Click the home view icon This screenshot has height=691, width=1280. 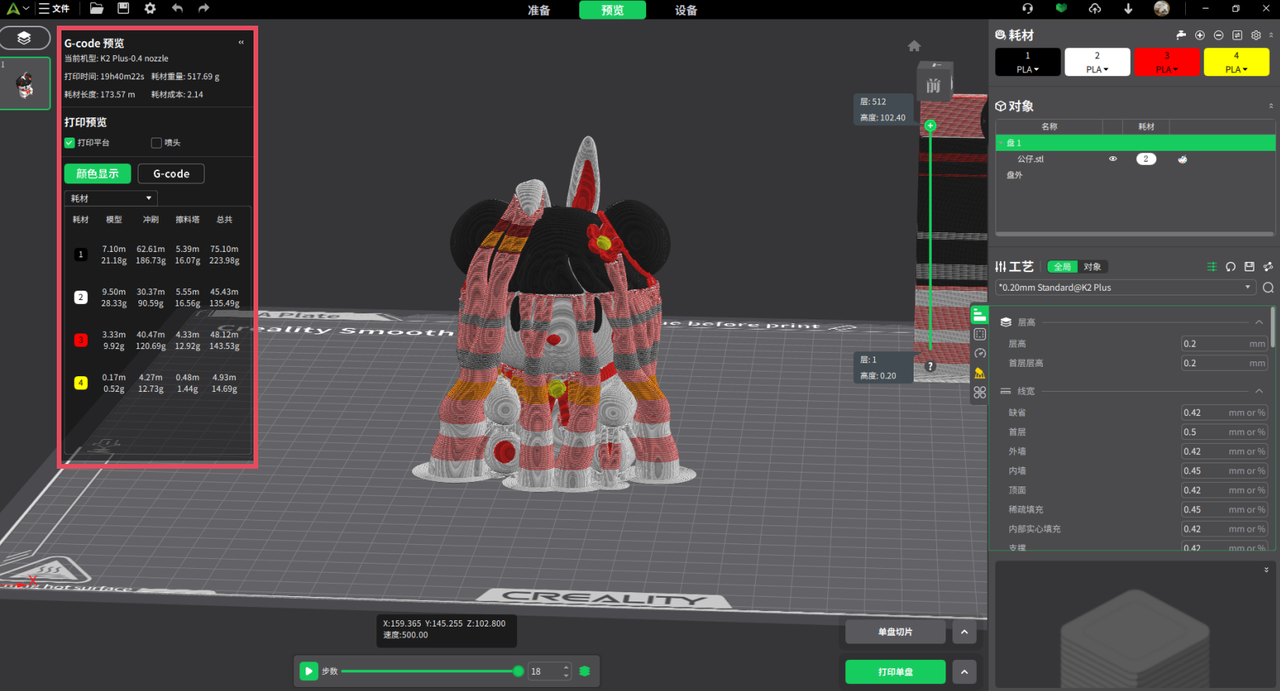click(x=914, y=46)
